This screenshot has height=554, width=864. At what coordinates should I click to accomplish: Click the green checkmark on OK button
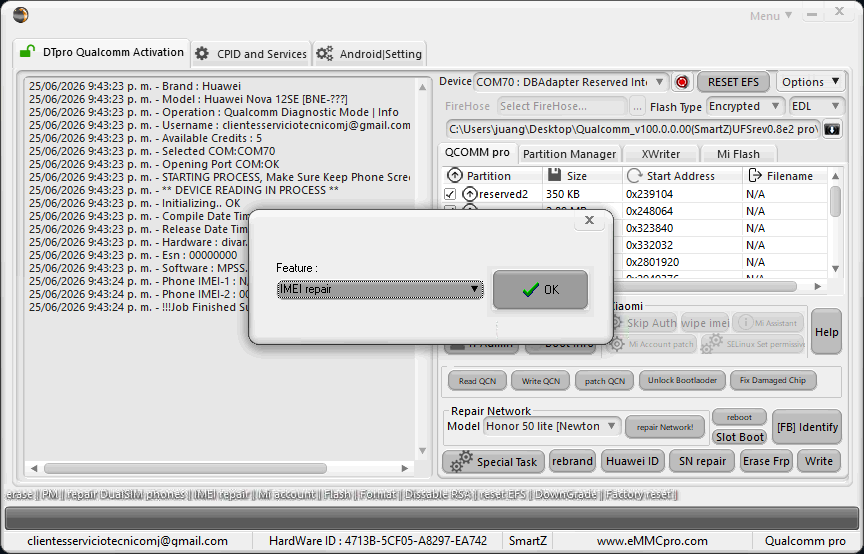530,290
